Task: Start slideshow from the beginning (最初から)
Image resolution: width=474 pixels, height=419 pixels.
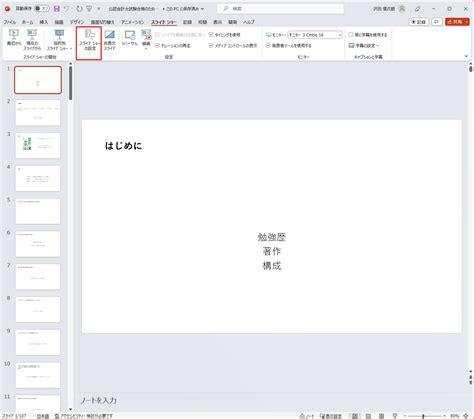Action: (14, 39)
